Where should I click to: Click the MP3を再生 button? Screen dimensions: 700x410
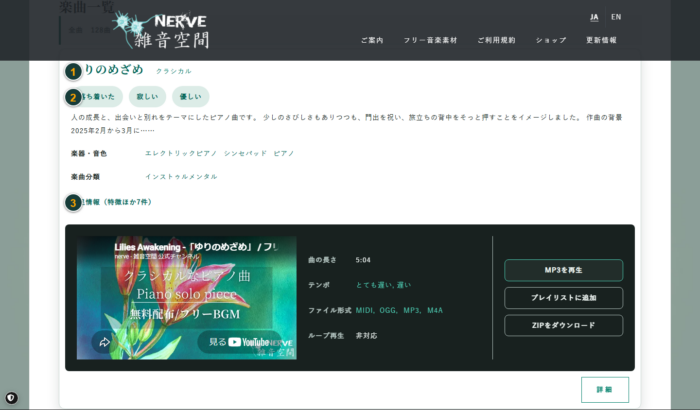coord(563,270)
